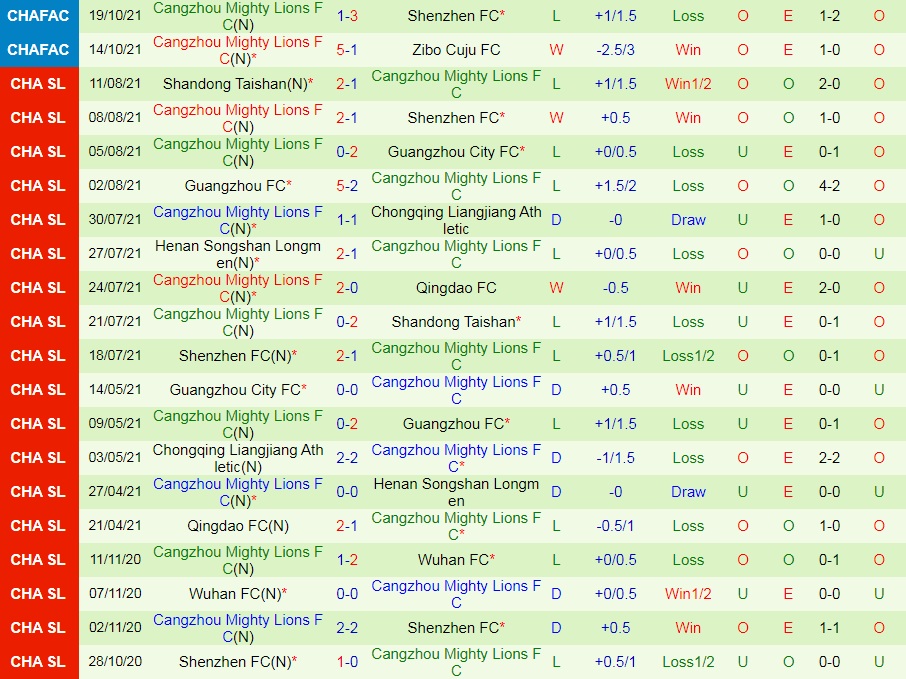
Task: Click date 28/10/20
Action: (x=115, y=662)
